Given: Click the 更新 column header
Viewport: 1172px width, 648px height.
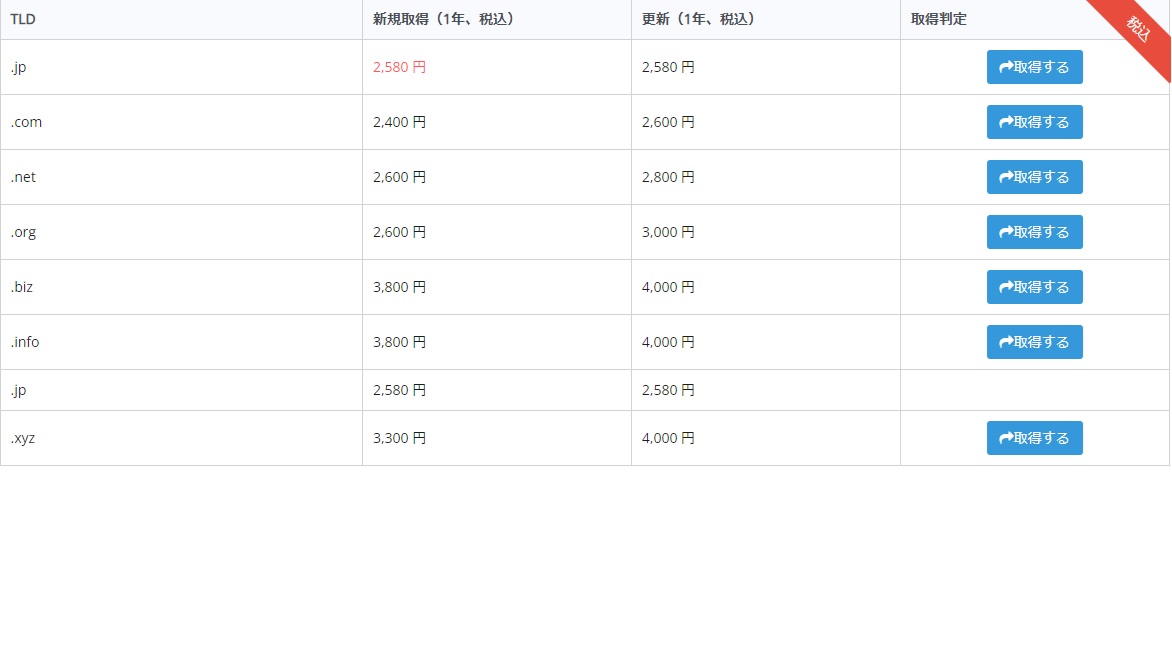Looking at the screenshot, I should tap(698, 19).
